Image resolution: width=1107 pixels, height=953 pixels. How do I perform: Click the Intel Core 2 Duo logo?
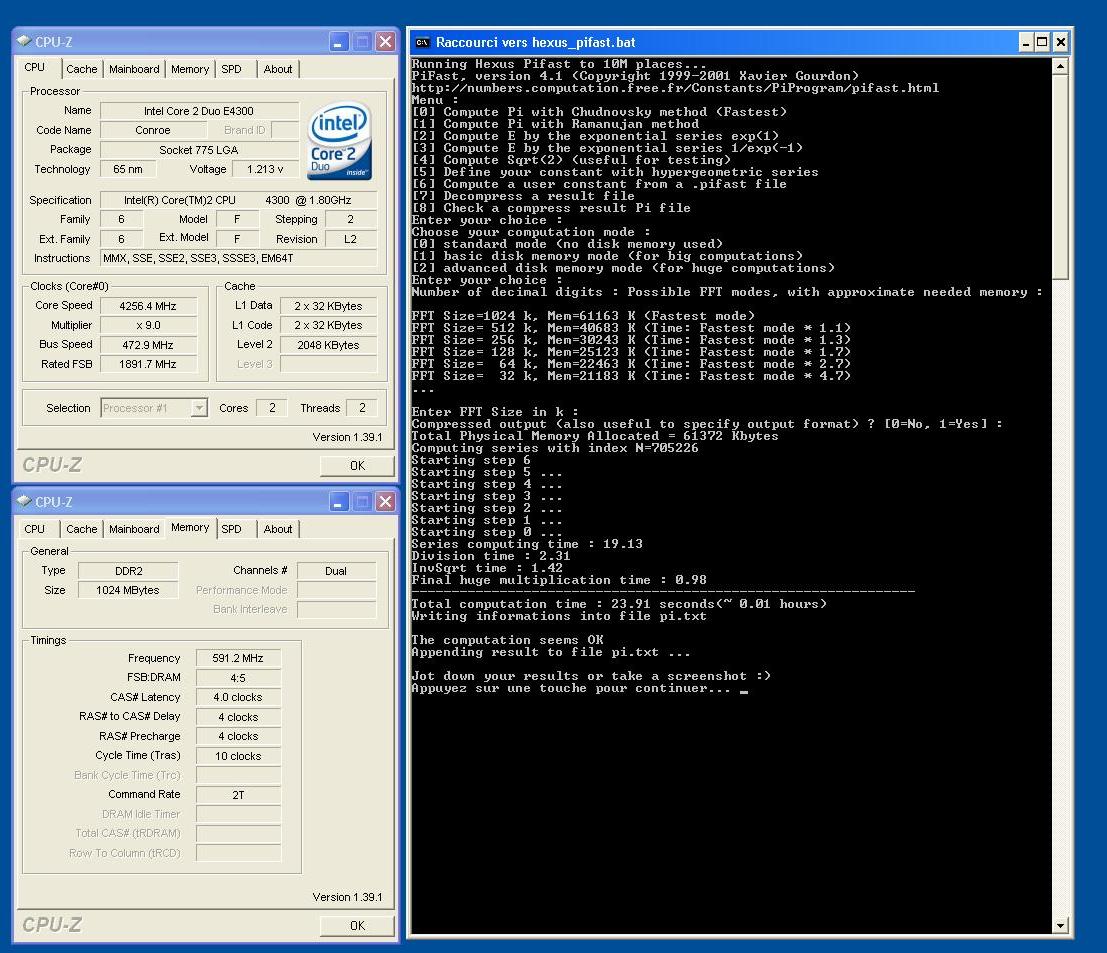click(340, 141)
